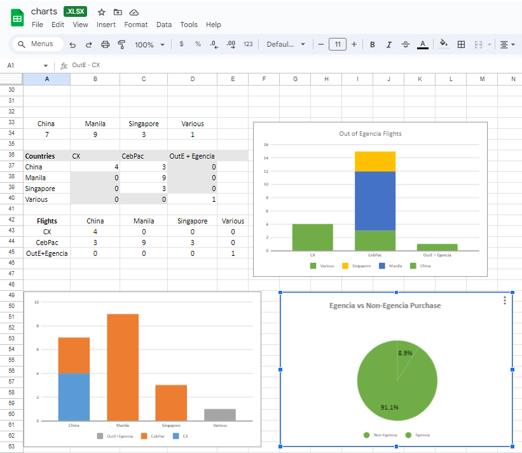Image resolution: width=522 pixels, height=453 pixels.
Task: Click the blue Manila bar segment
Action: 375,201
